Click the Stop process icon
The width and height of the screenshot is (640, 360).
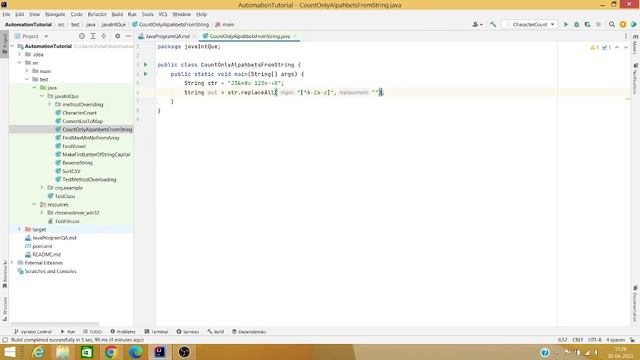(598, 24)
